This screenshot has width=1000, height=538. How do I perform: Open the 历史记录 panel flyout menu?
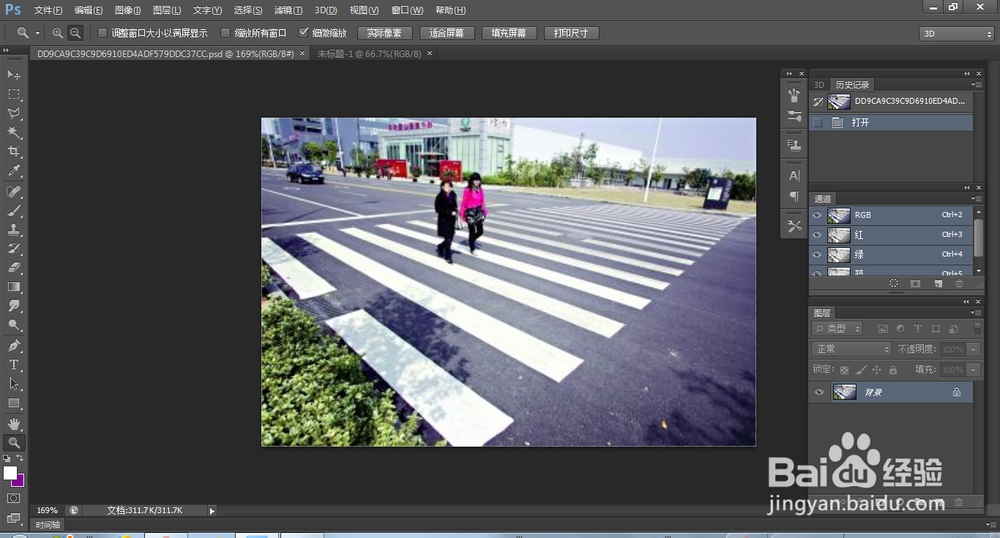(975, 84)
